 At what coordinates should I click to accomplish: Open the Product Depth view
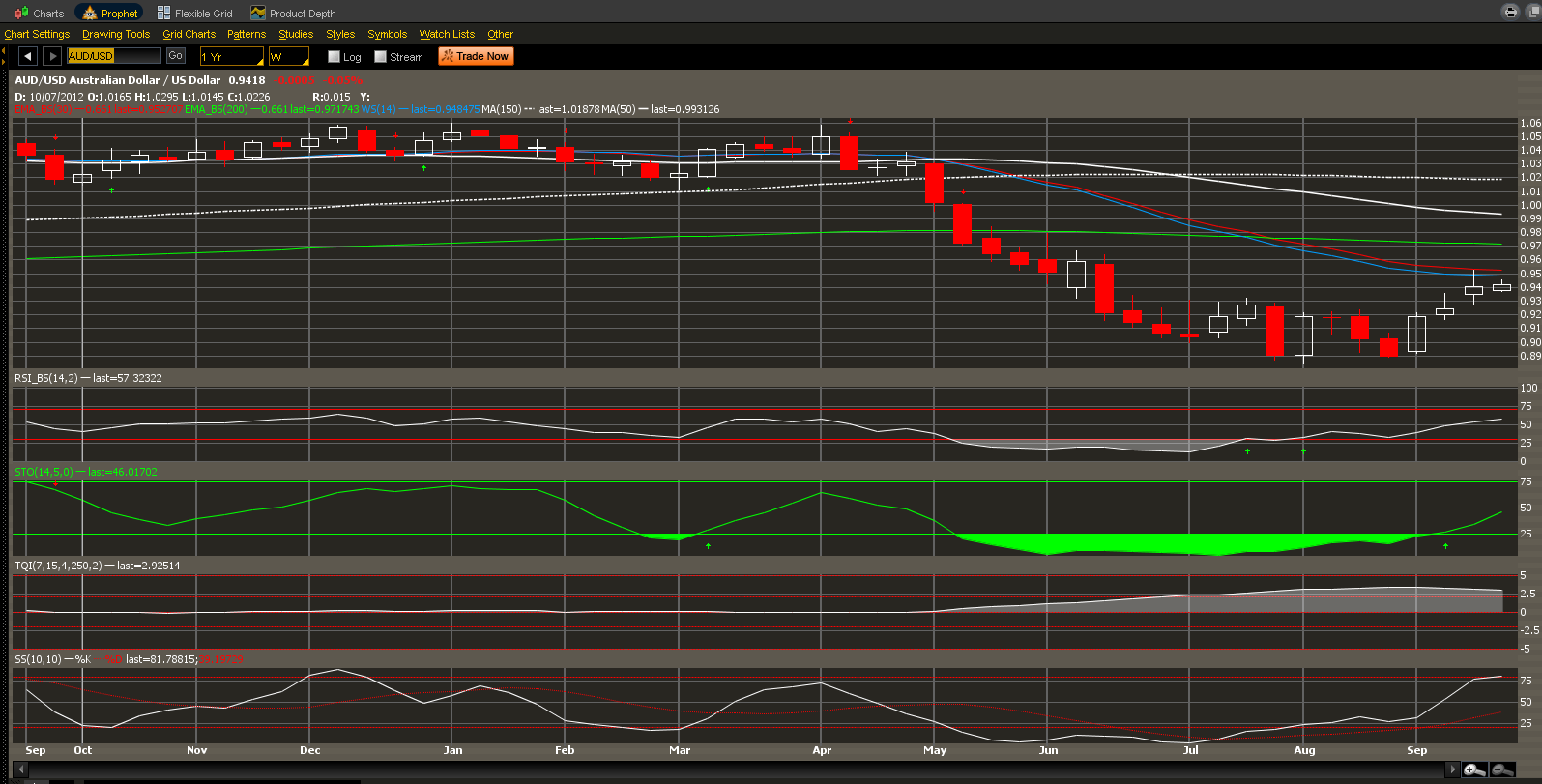pos(293,14)
